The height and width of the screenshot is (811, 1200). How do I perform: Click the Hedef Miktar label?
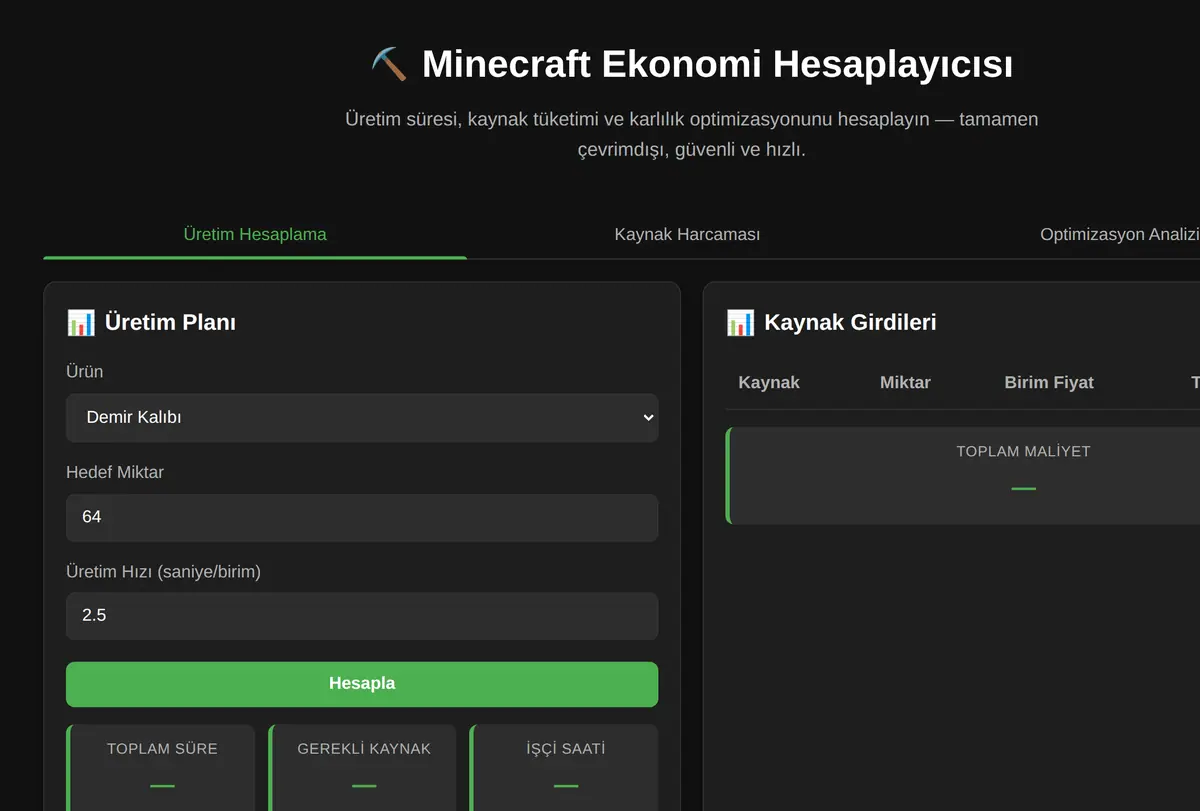point(115,472)
